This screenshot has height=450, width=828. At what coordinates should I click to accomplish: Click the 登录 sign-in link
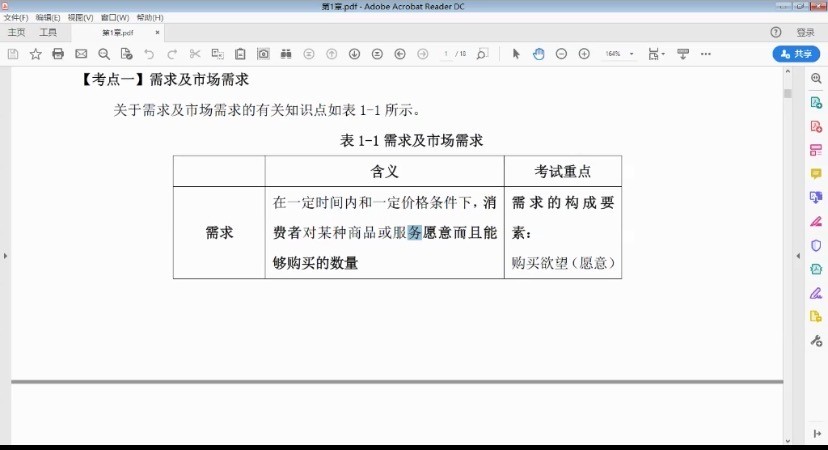805,32
